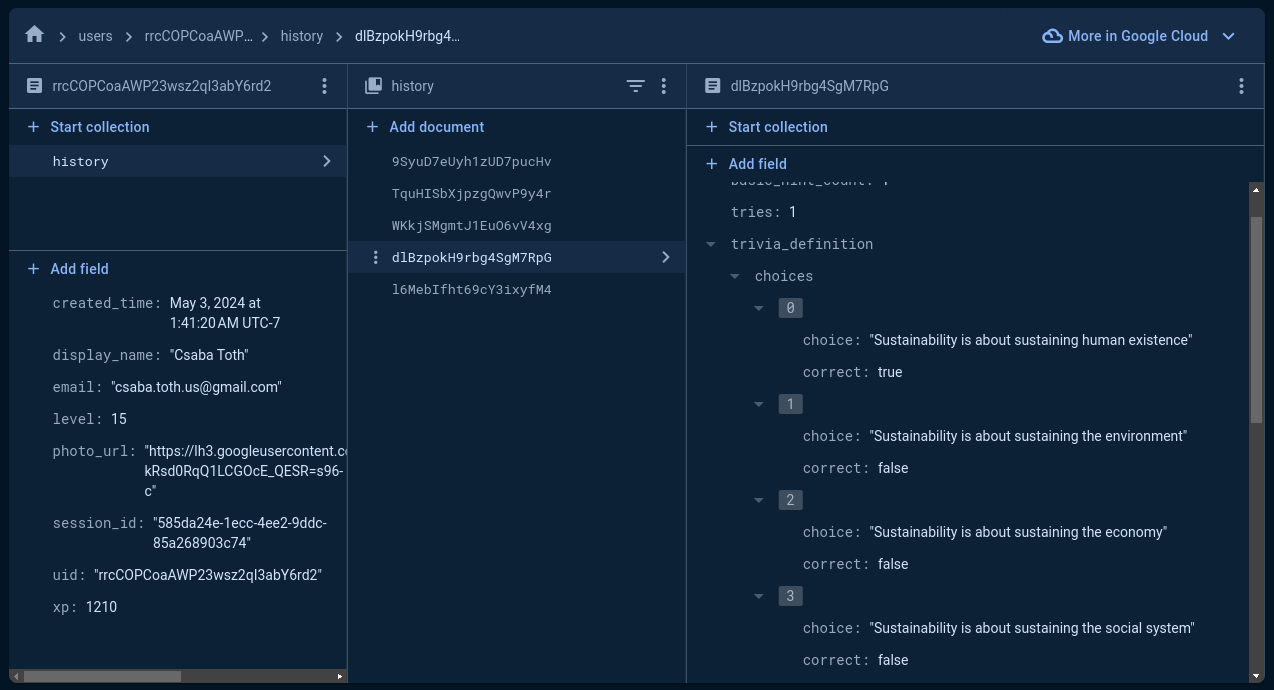
Task: Click the document panel vertical scrollbar thumb
Action: (x=1257, y=319)
